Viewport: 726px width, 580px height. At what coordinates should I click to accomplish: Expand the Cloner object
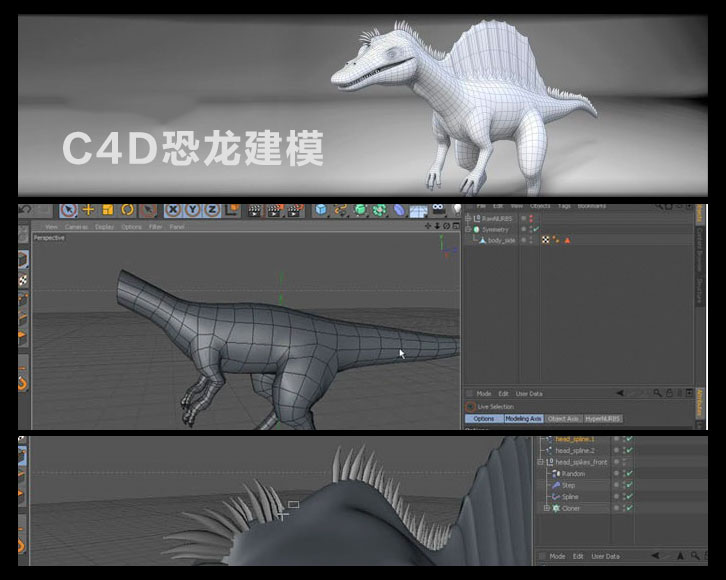(x=546, y=508)
